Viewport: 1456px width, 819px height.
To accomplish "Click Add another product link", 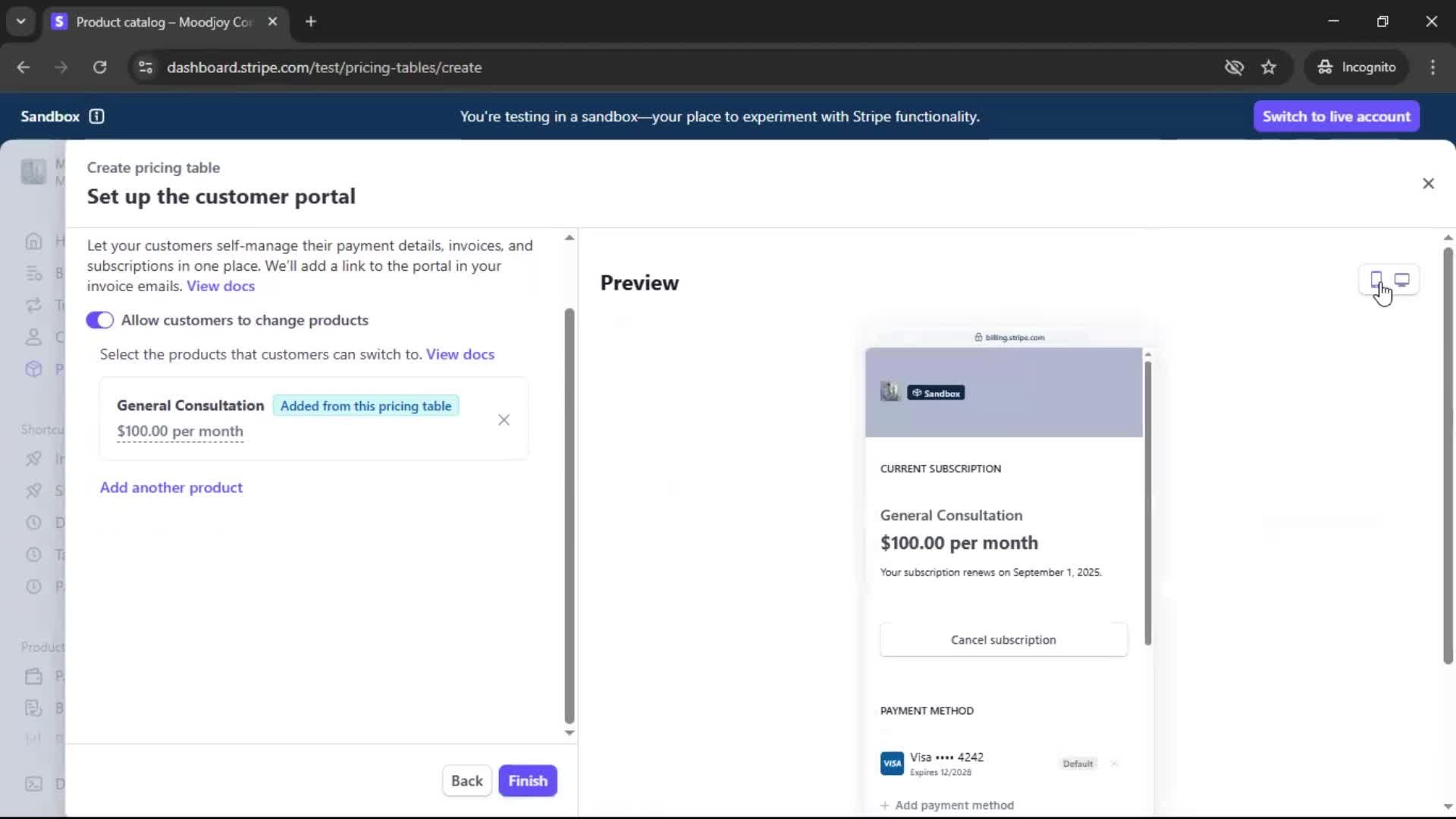I will coord(171,488).
